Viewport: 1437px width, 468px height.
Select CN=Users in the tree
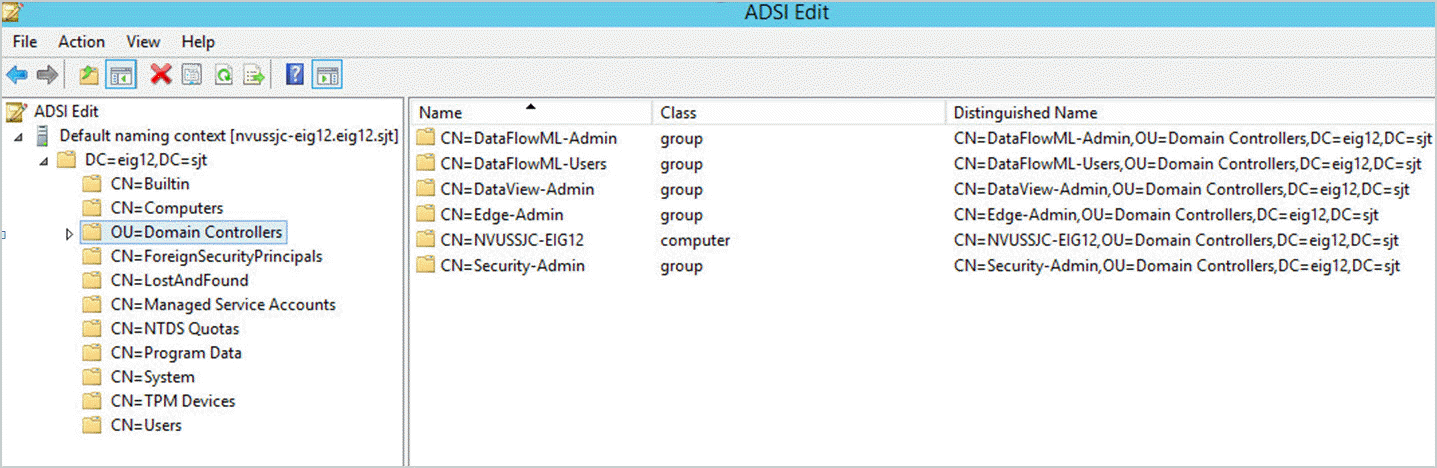point(146,425)
